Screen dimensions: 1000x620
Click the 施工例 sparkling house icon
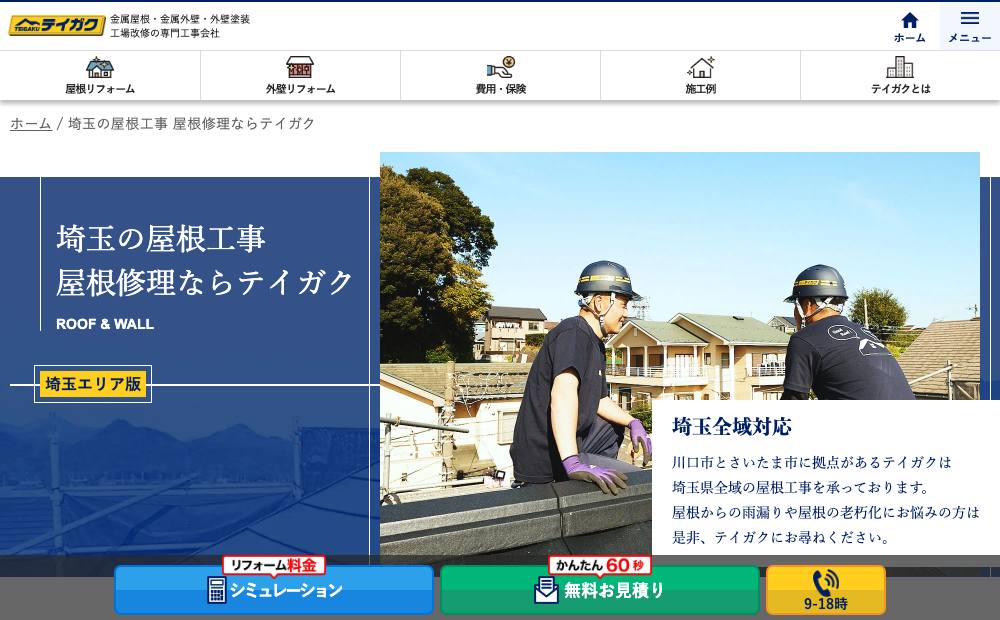coord(701,67)
